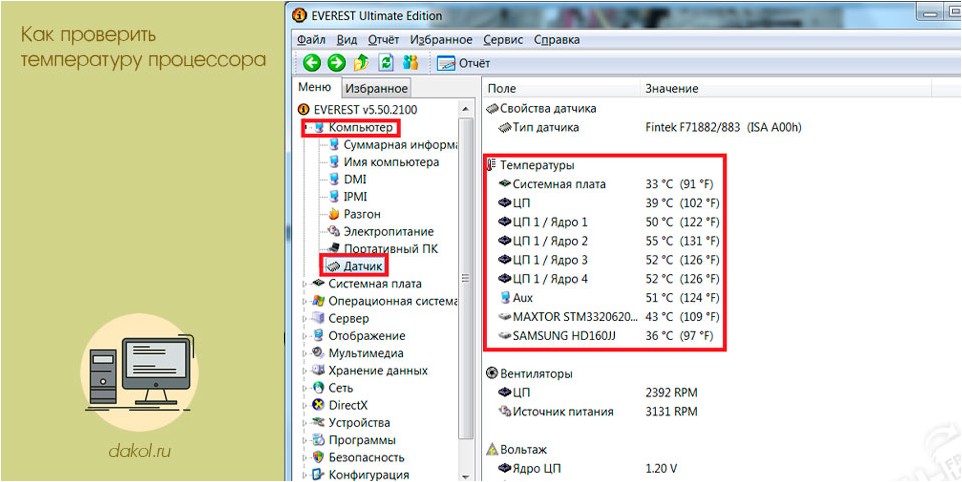Click the Сервер tree icon
Screen dimensions: 962x482
coord(318,318)
